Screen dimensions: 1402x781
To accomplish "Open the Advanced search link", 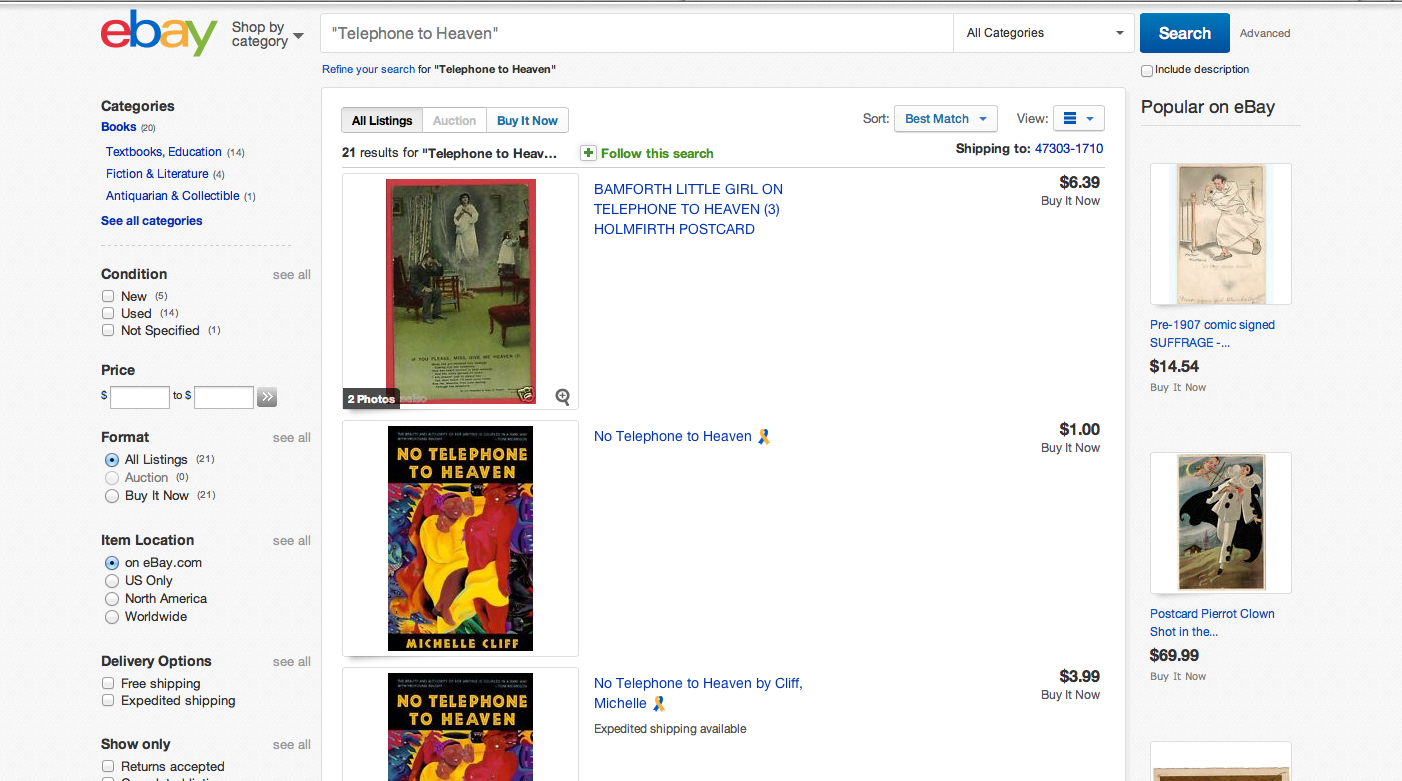I will [1265, 34].
